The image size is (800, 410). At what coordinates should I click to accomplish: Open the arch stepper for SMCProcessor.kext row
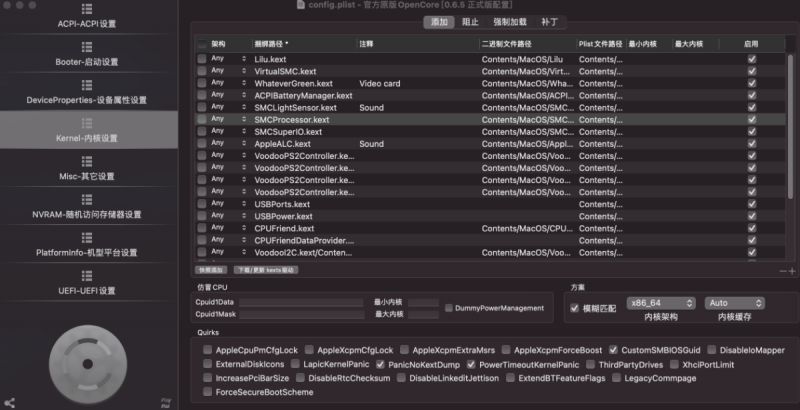[x=244, y=119]
